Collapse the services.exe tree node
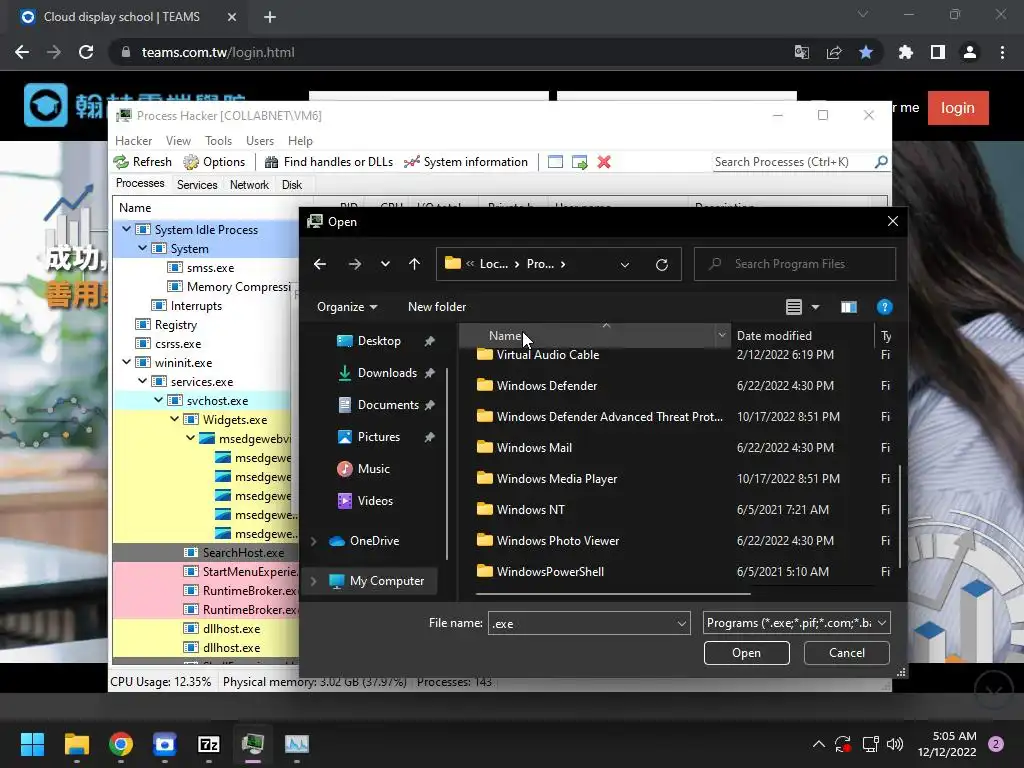The height and width of the screenshot is (768, 1024). click(x=142, y=381)
